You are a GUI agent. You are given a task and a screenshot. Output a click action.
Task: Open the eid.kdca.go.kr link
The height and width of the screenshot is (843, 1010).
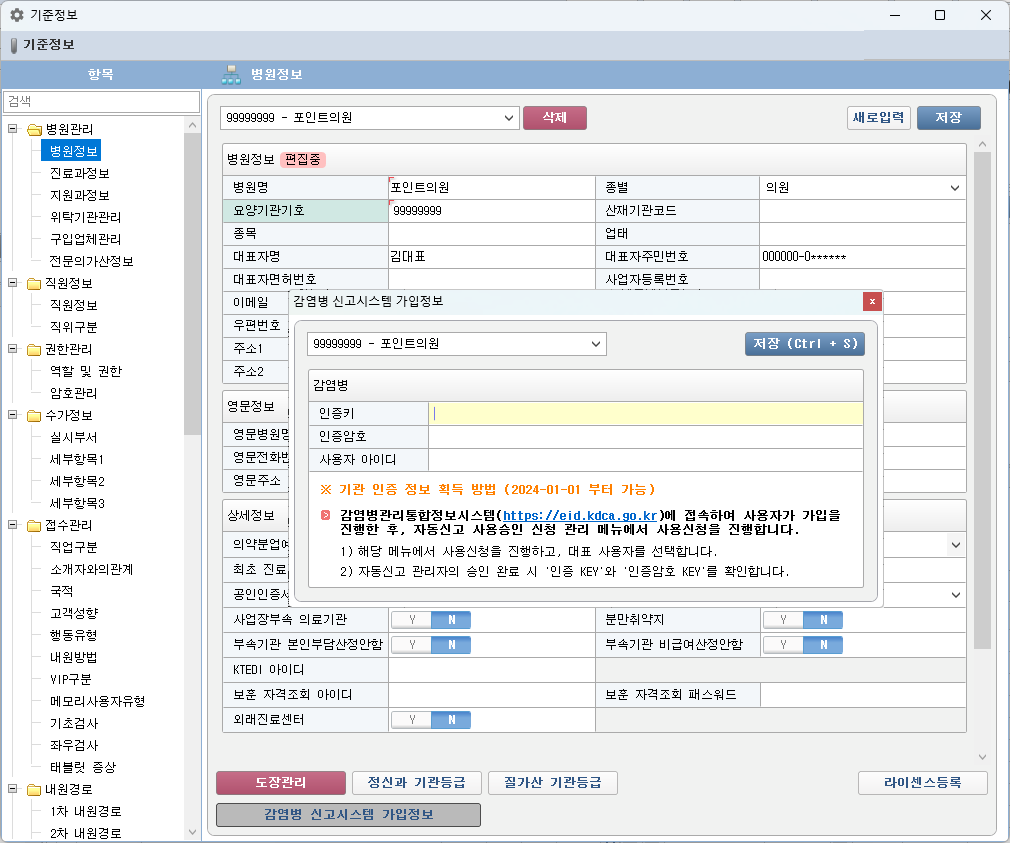(586, 515)
